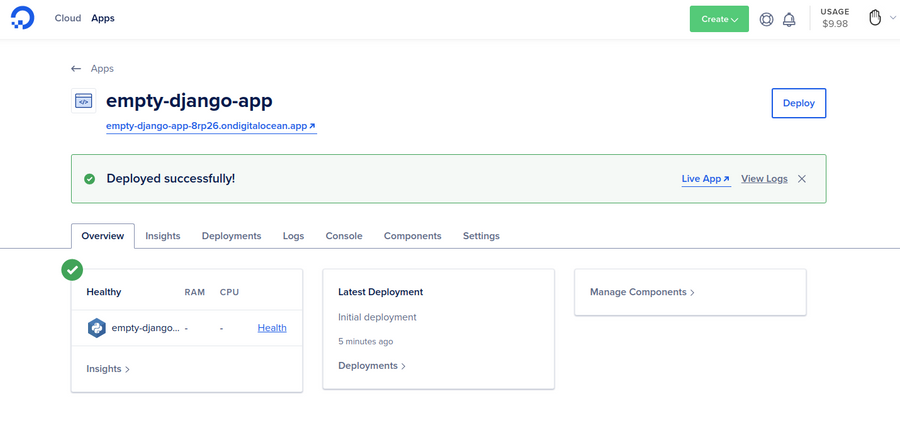The image size is (900, 423).
Task: Open View Logs link in banner
Action: (764, 178)
